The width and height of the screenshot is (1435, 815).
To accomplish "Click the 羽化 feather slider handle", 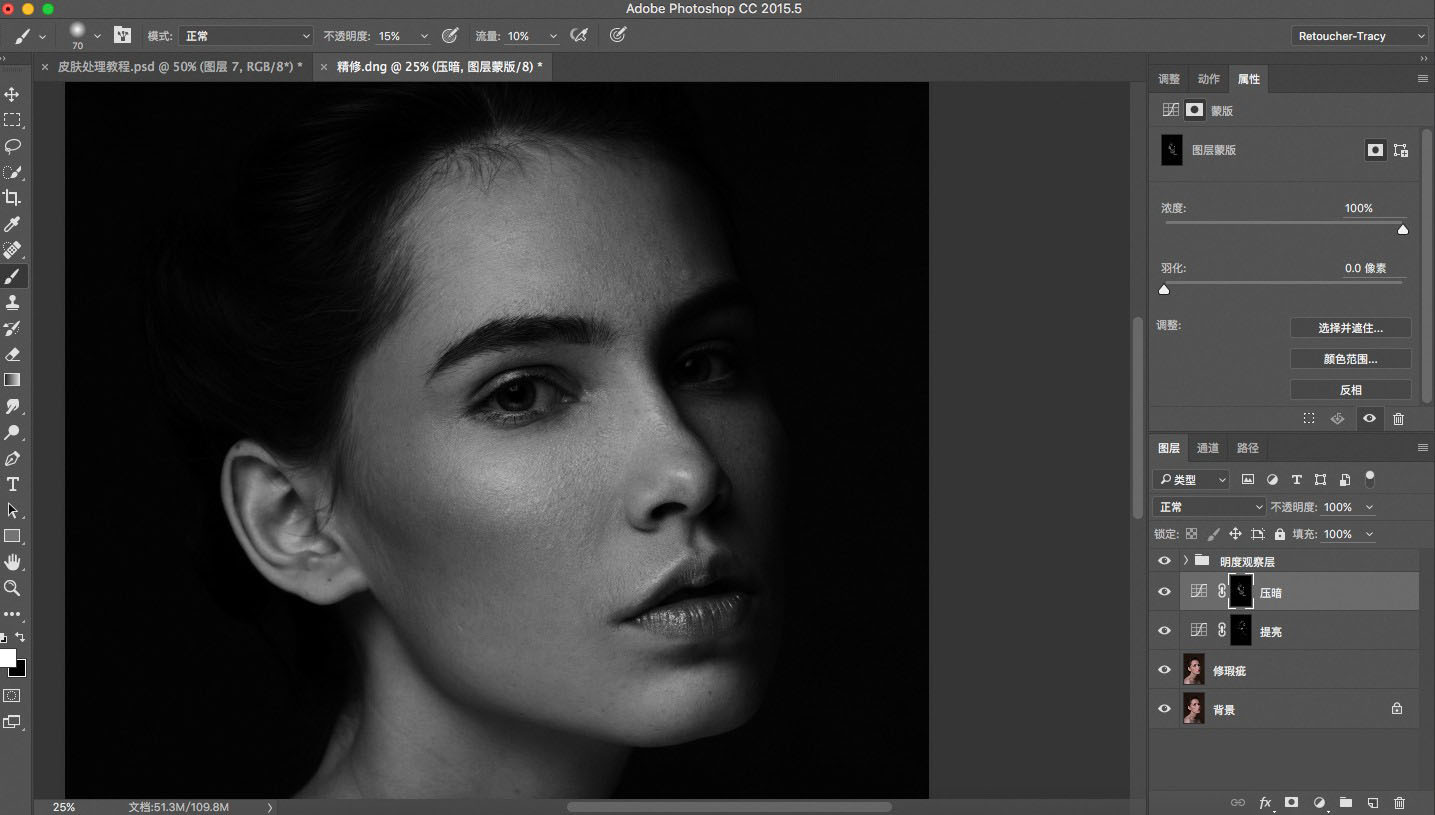I will 1164,289.
